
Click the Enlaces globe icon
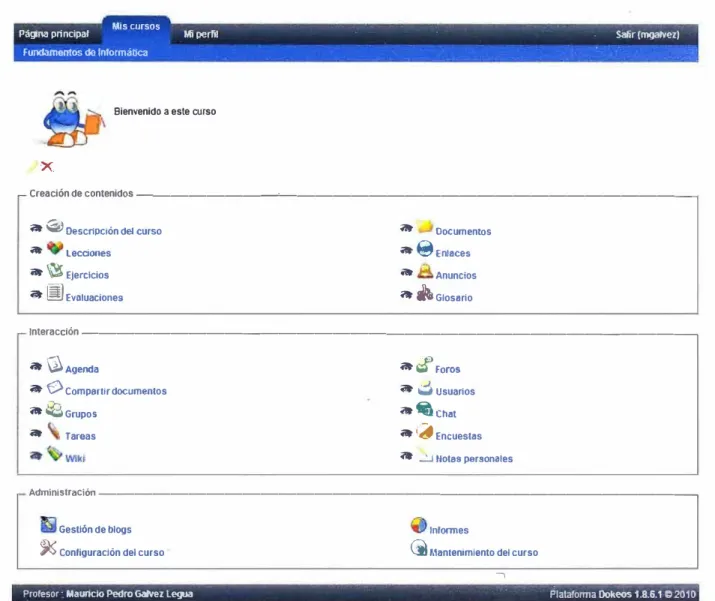click(425, 249)
